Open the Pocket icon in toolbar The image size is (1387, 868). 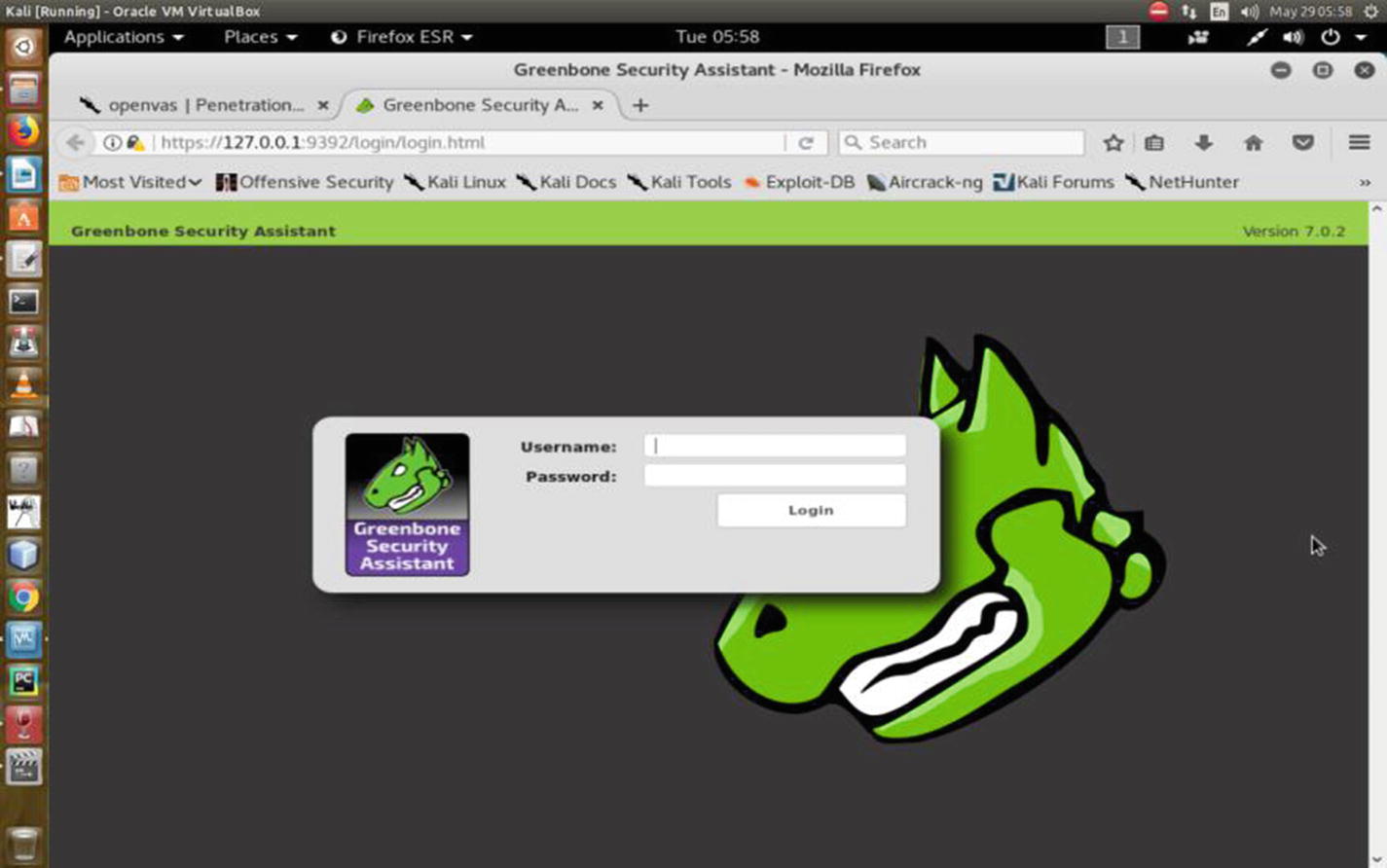click(1303, 143)
